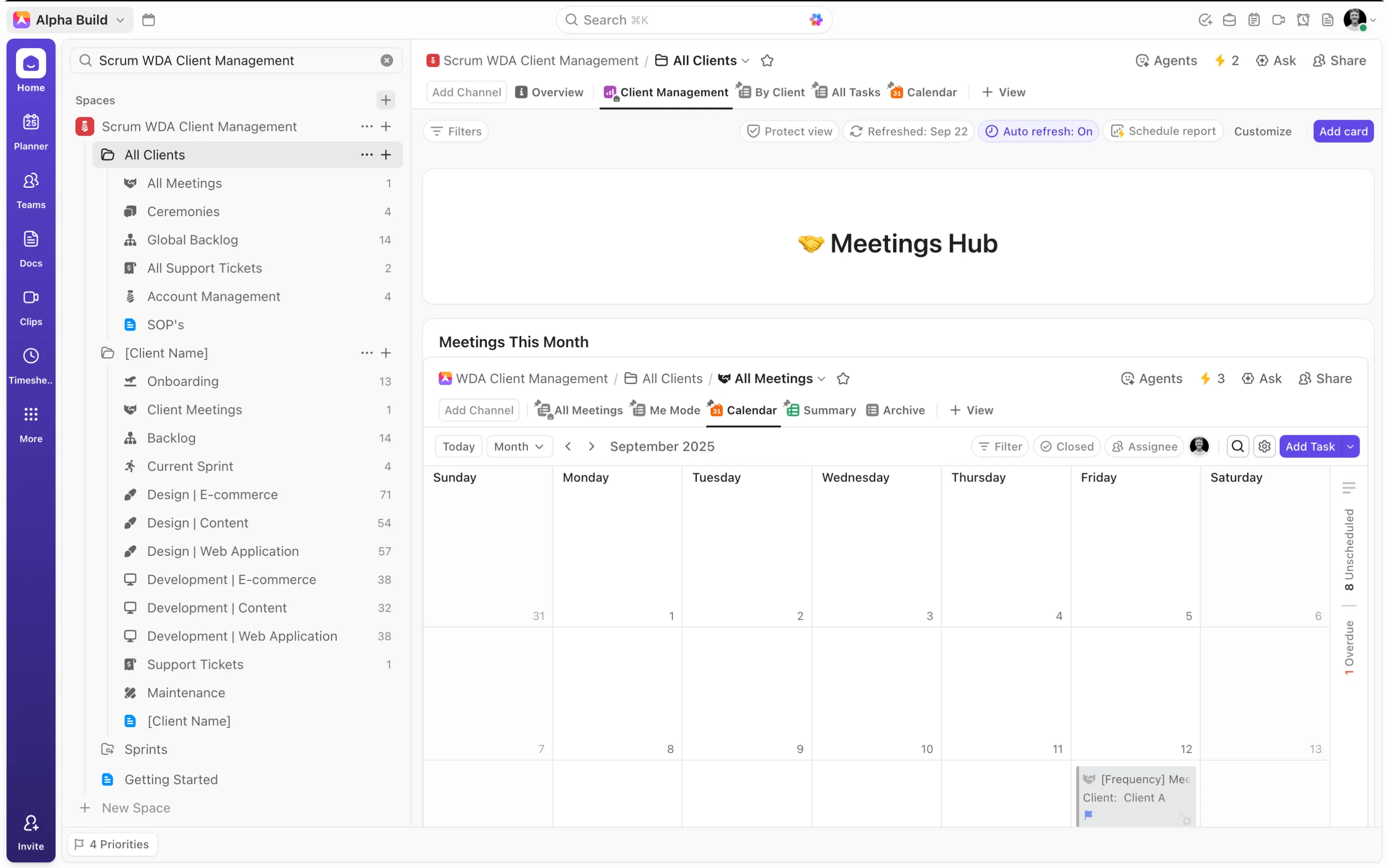Viewport: 1389px width, 868px height.
Task: Favorite All Clients with the star icon
Action: [767, 60]
